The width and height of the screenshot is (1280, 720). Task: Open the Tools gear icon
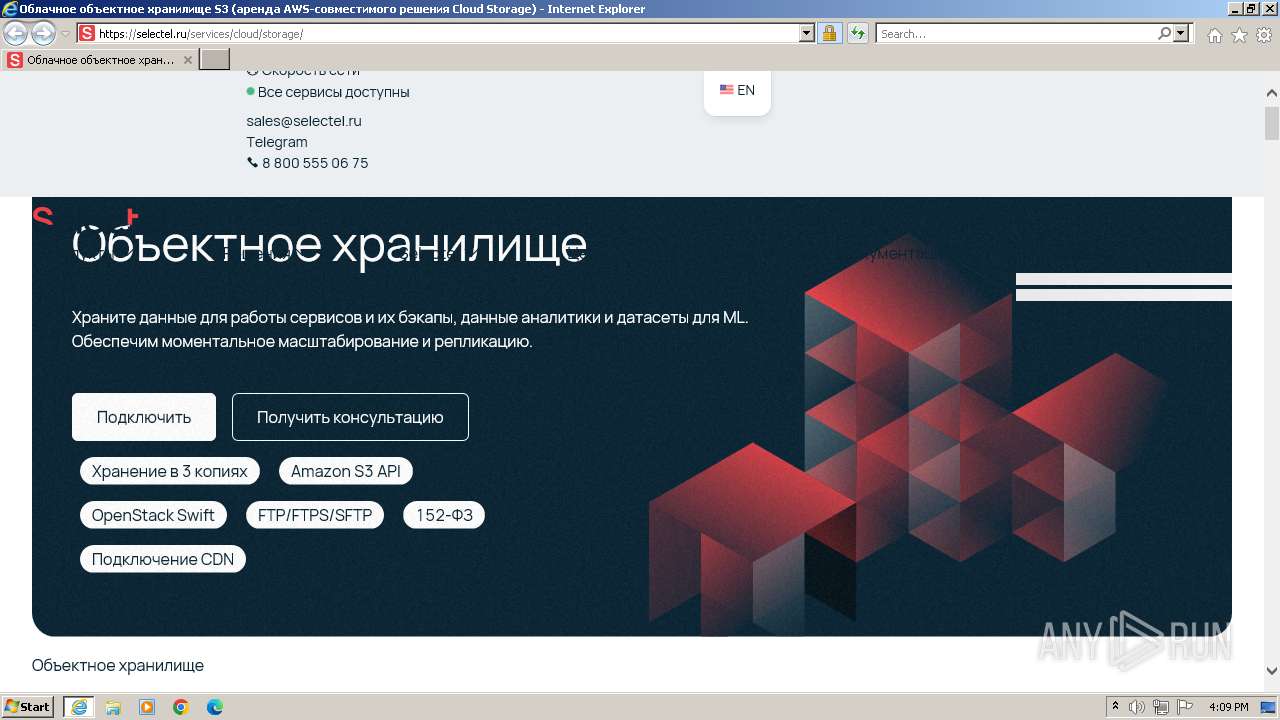(x=1264, y=35)
